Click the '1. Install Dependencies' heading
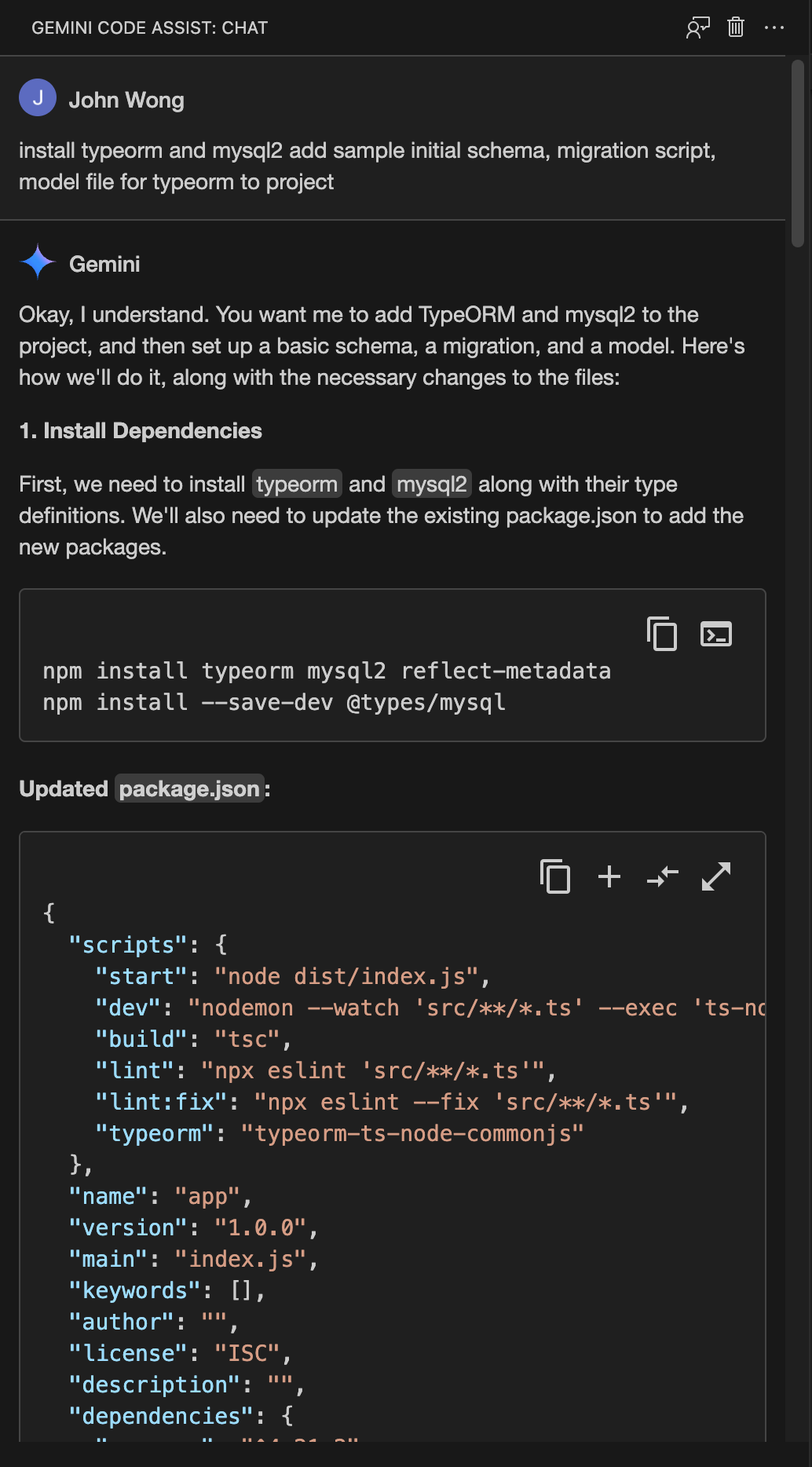This screenshot has width=812, height=1467. (141, 430)
